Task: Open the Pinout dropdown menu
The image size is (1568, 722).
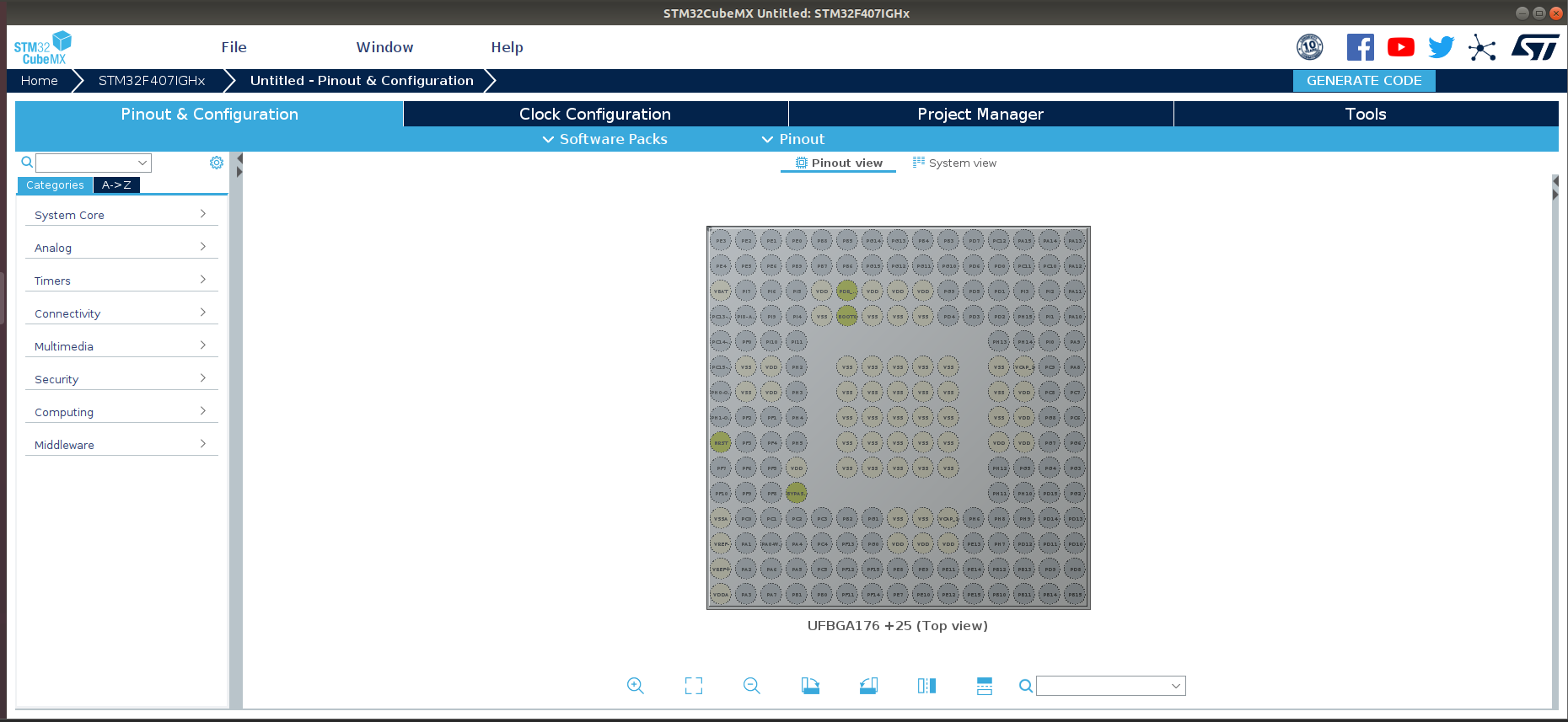Action: (x=792, y=139)
